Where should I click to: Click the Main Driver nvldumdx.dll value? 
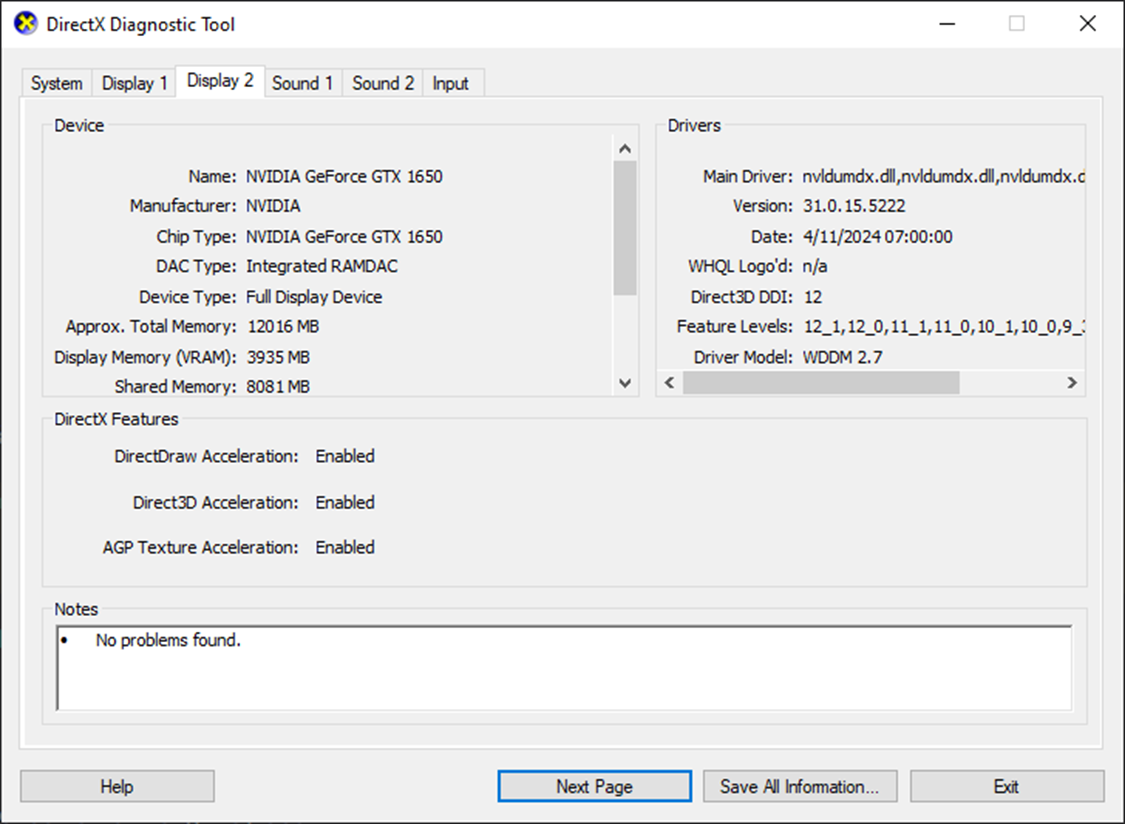pos(943,177)
